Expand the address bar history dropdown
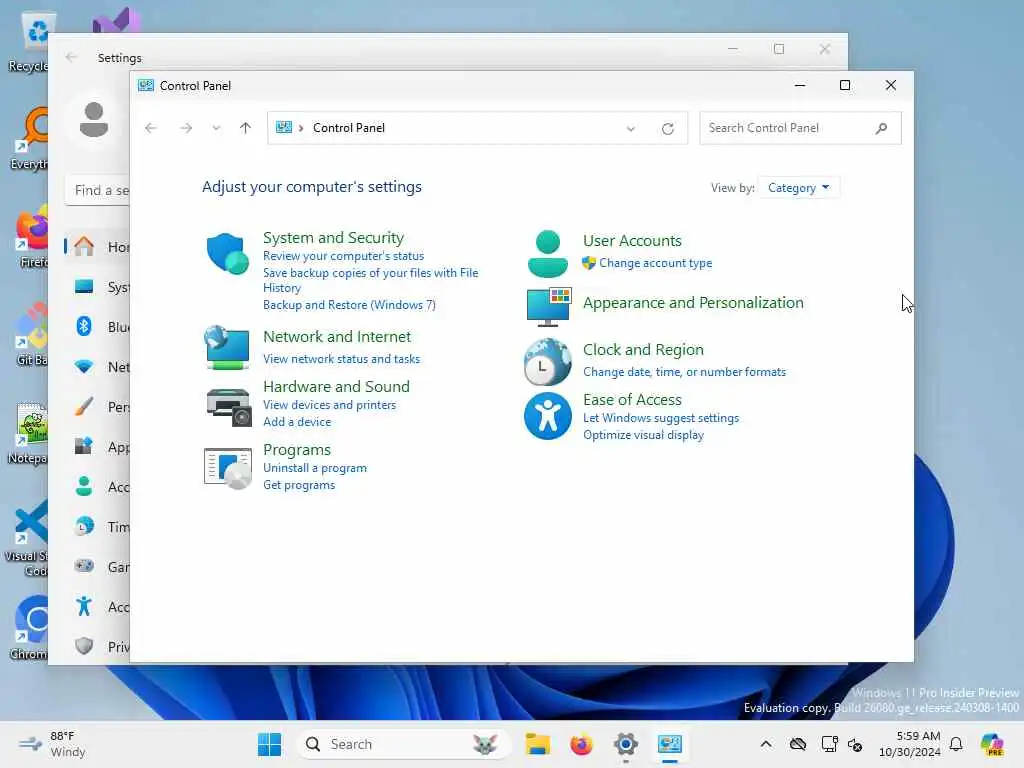The height and width of the screenshot is (768, 1024). 631,129
